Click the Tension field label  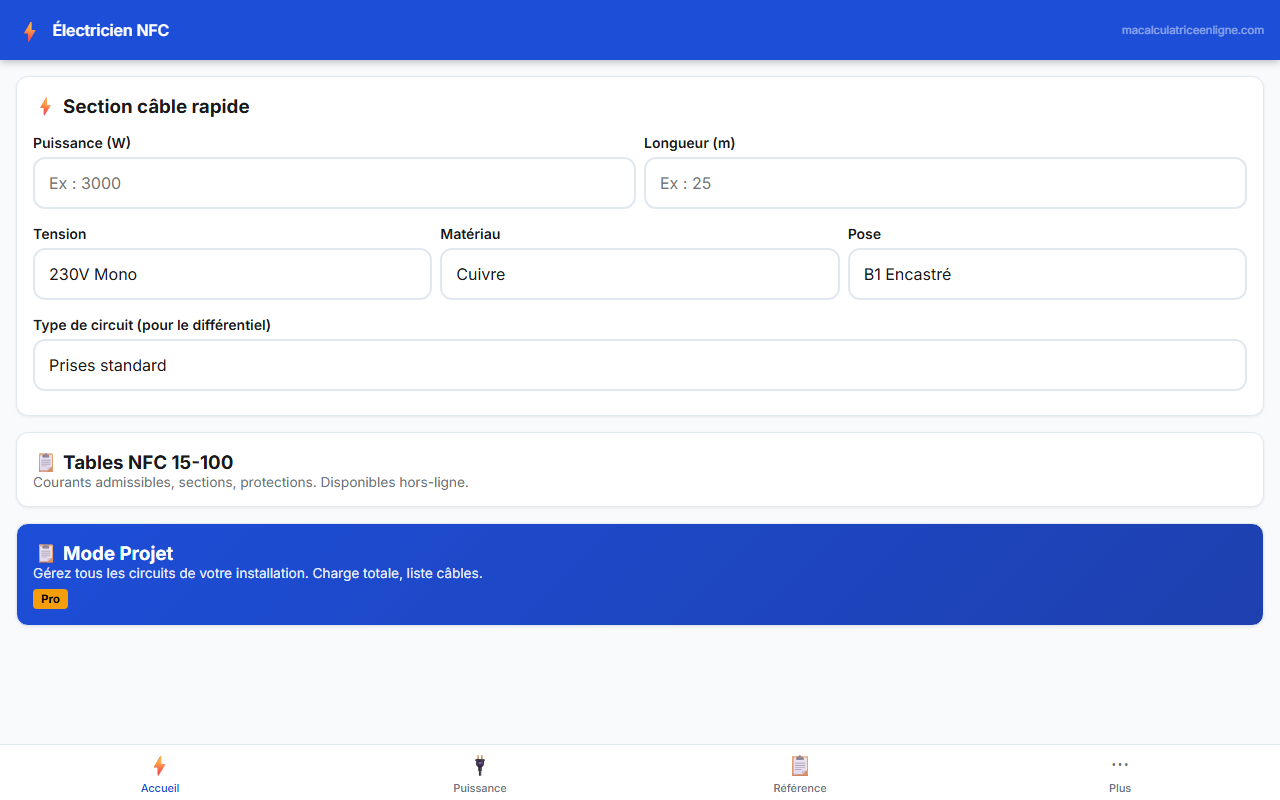coord(60,234)
